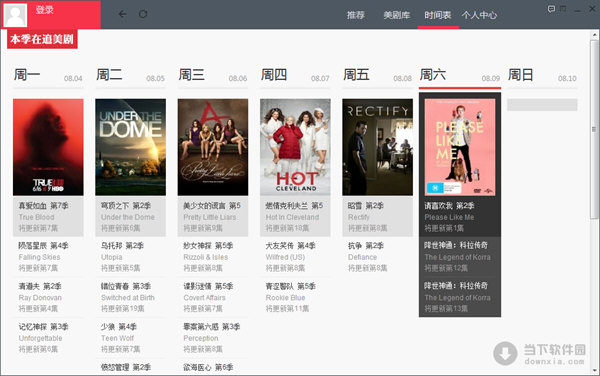The height and width of the screenshot is (376, 600).
Task: Open the Rectify poster thumbnail
Action: (x=377, y=147)
